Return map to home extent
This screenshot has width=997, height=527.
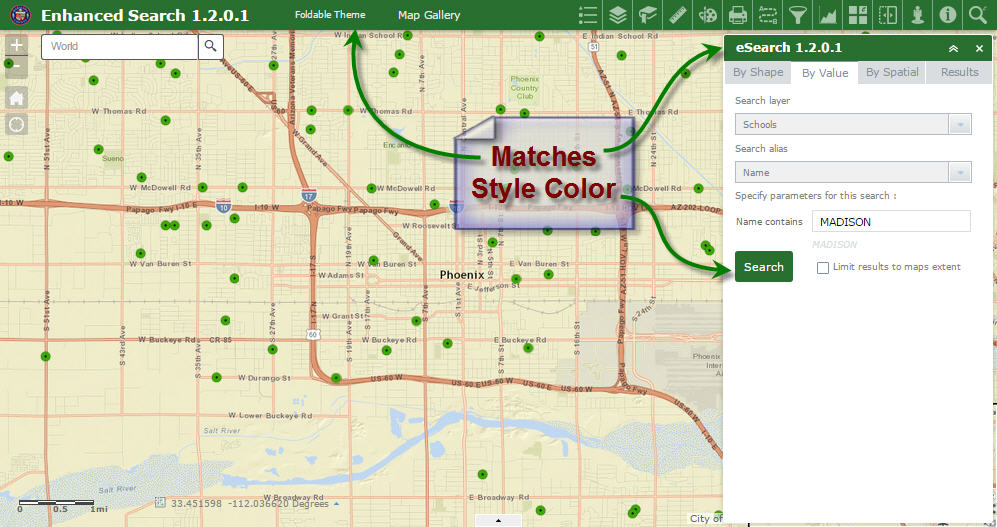(17, 98)
